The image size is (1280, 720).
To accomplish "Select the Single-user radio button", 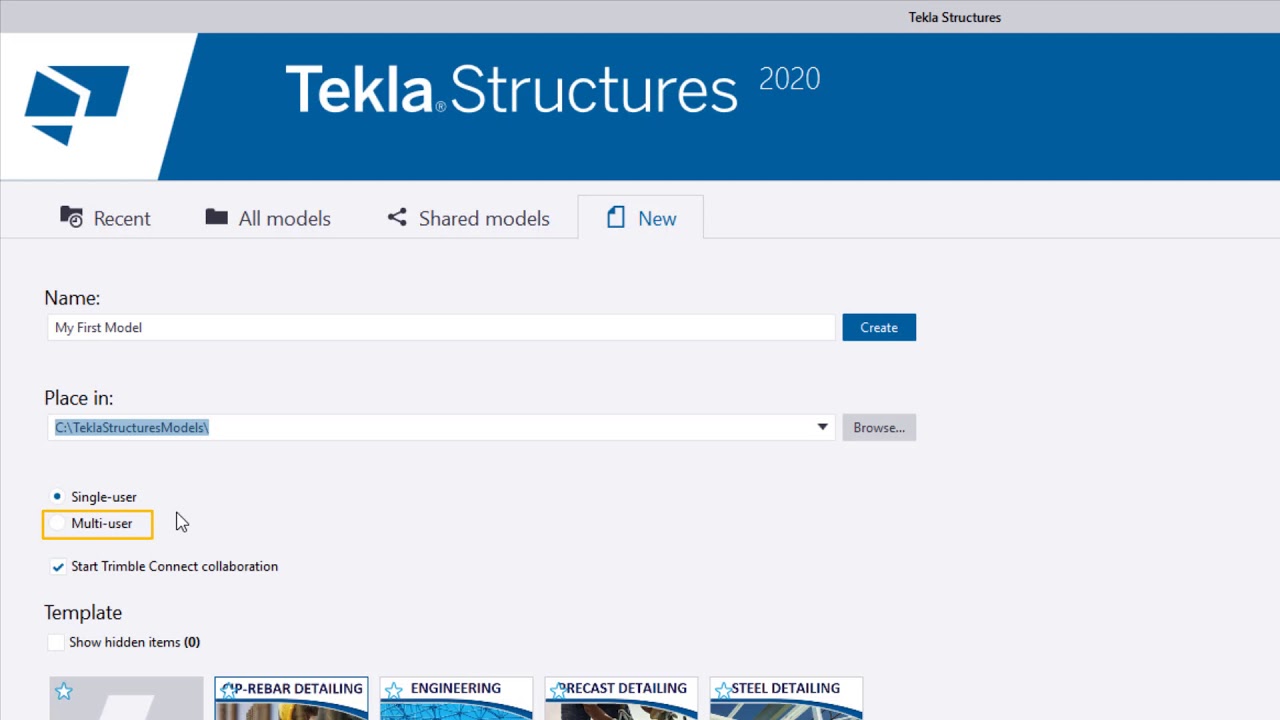I will 57,496.
